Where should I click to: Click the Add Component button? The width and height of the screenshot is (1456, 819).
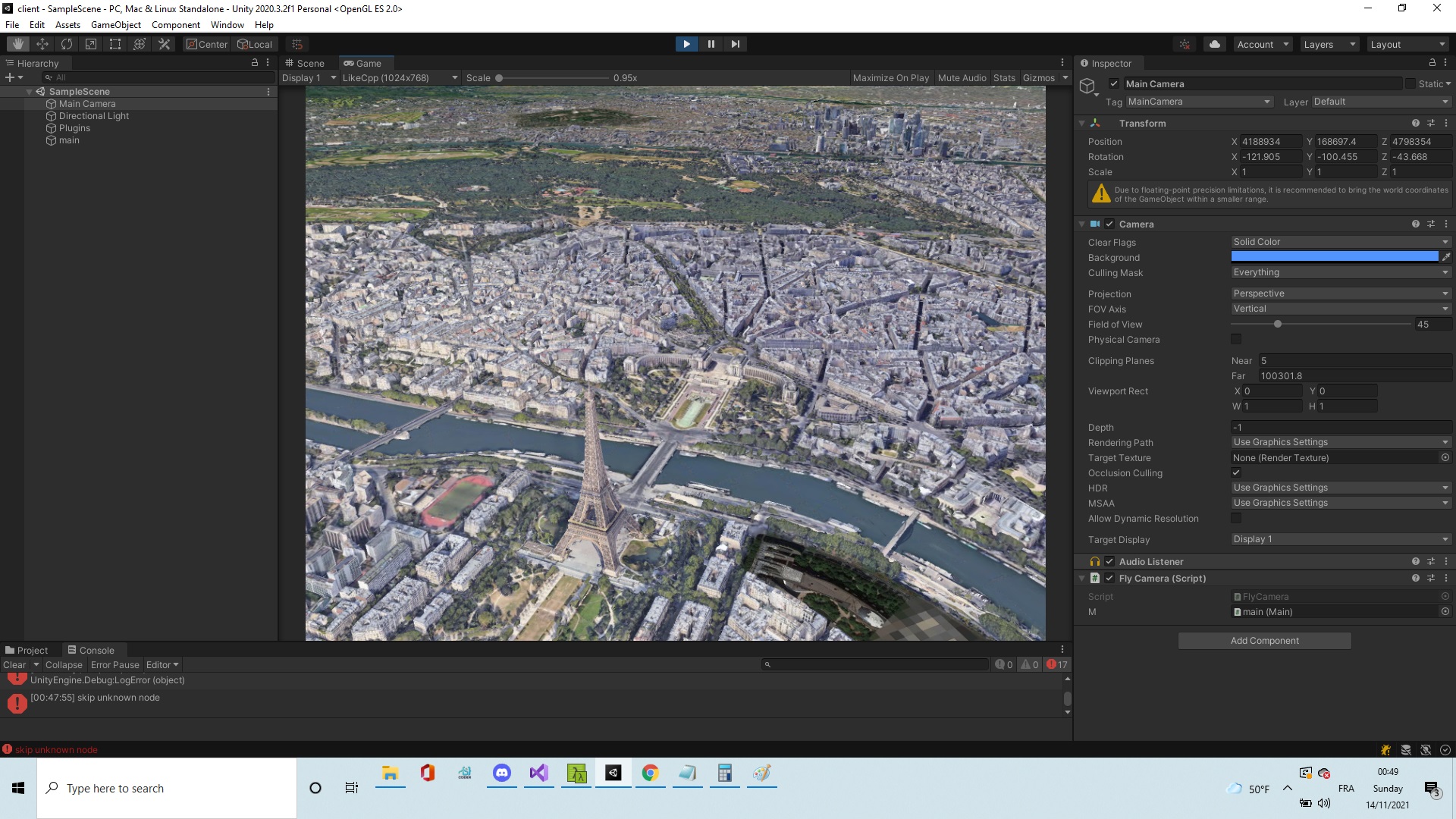tap(1264, 641)
